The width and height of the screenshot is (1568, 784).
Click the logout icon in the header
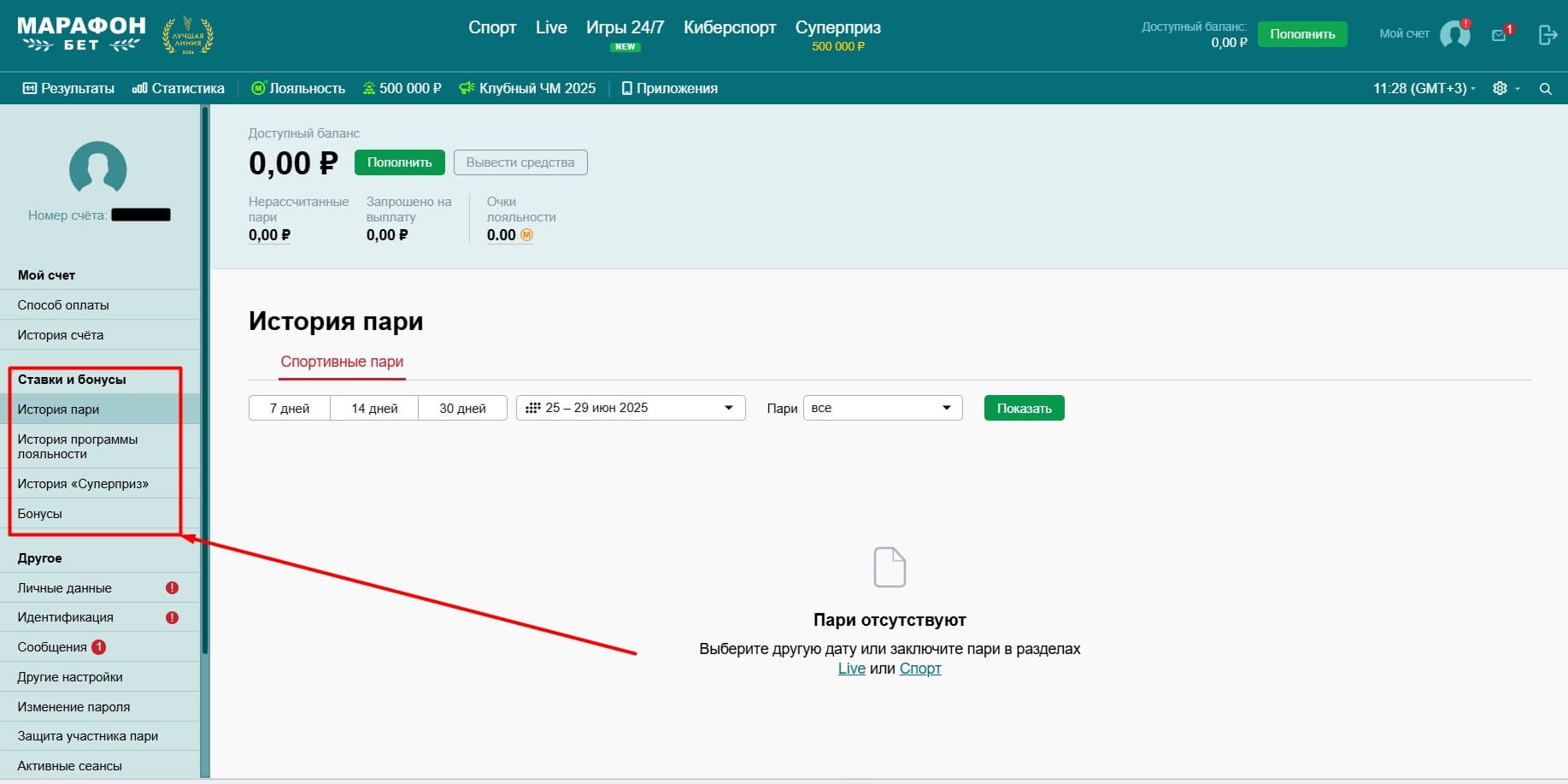[x=1547, y=34]
